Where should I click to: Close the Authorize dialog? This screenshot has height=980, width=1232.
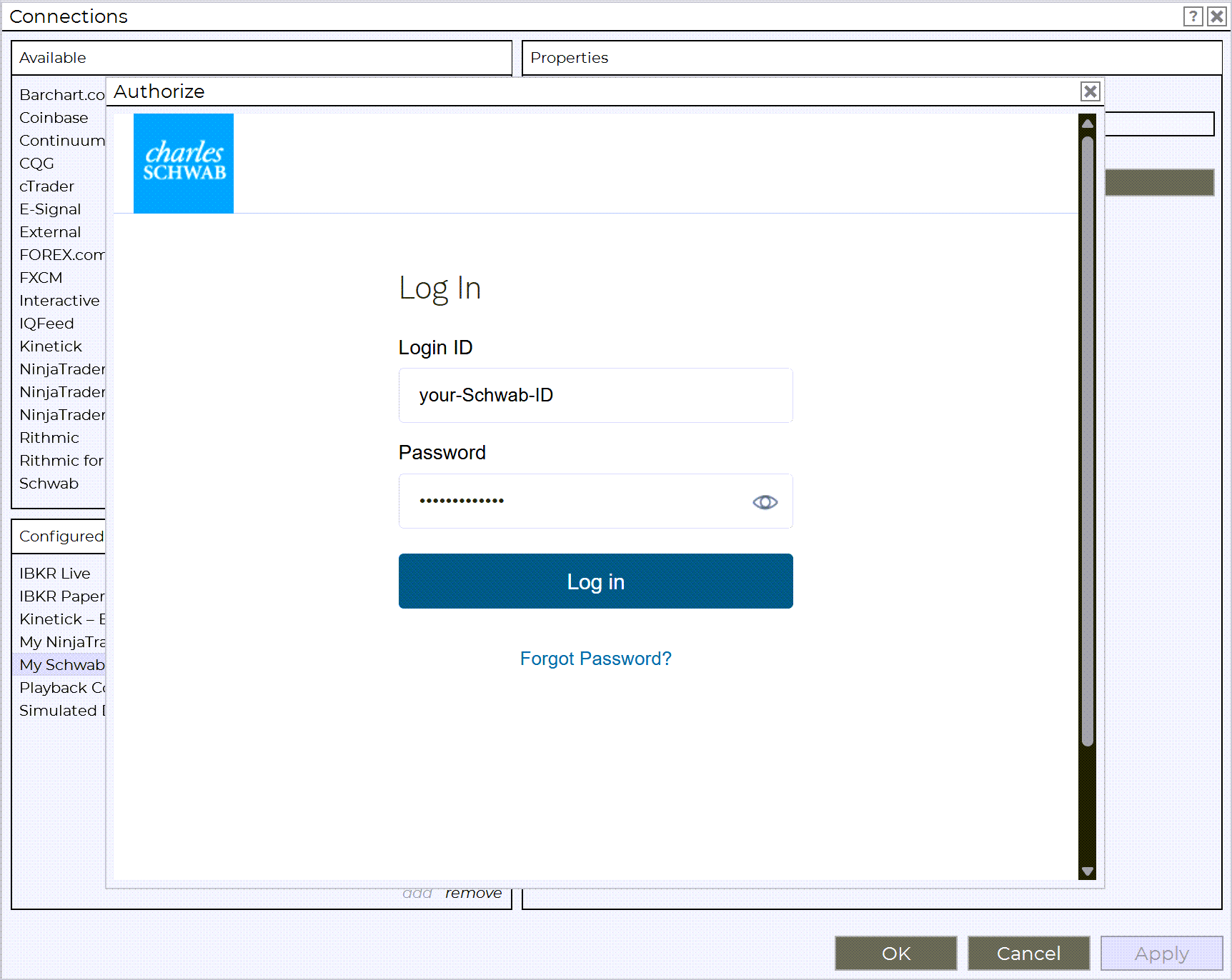pos(1090,91)
